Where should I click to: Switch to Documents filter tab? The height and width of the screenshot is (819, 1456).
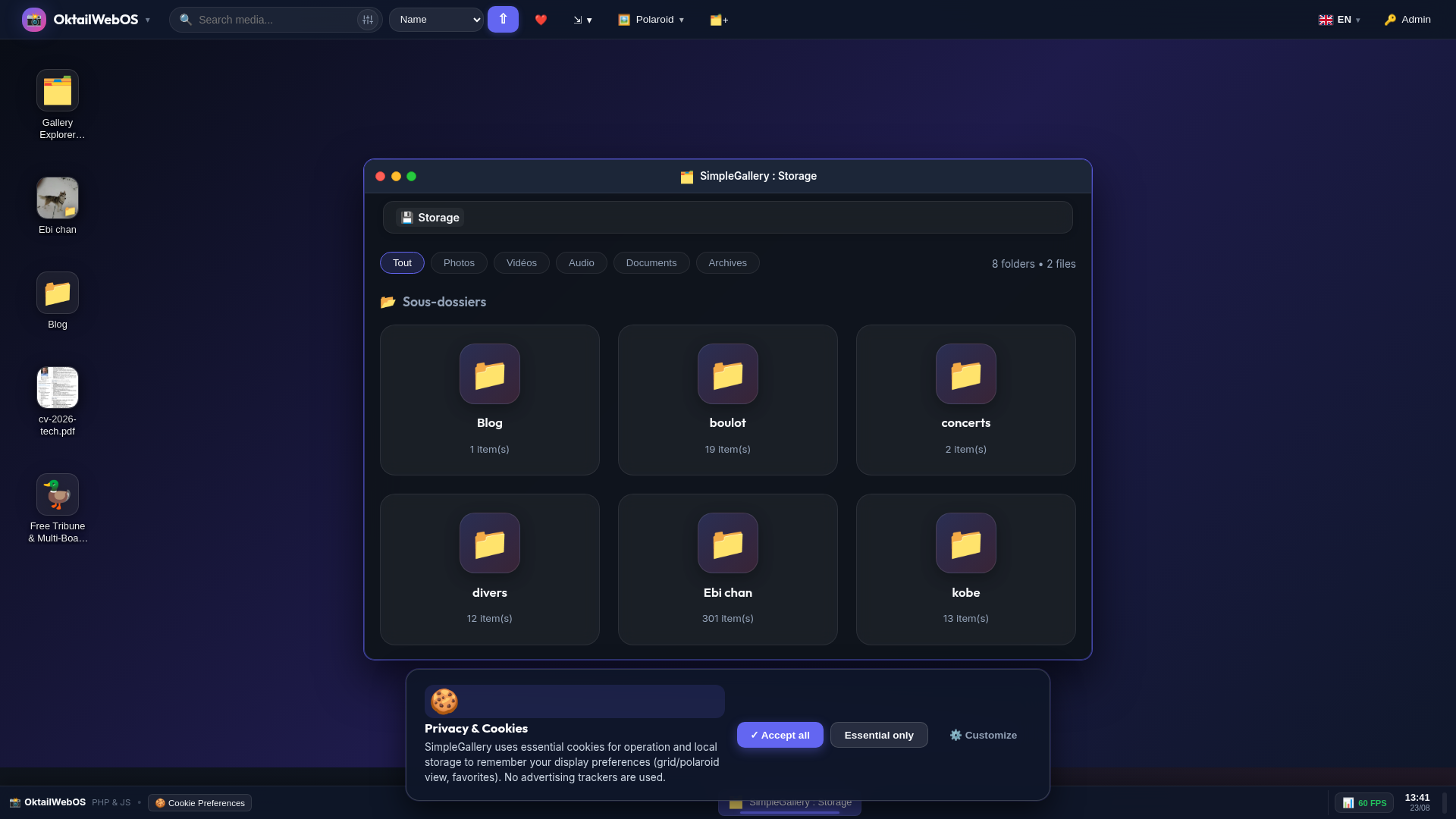[x=651, y=263]
